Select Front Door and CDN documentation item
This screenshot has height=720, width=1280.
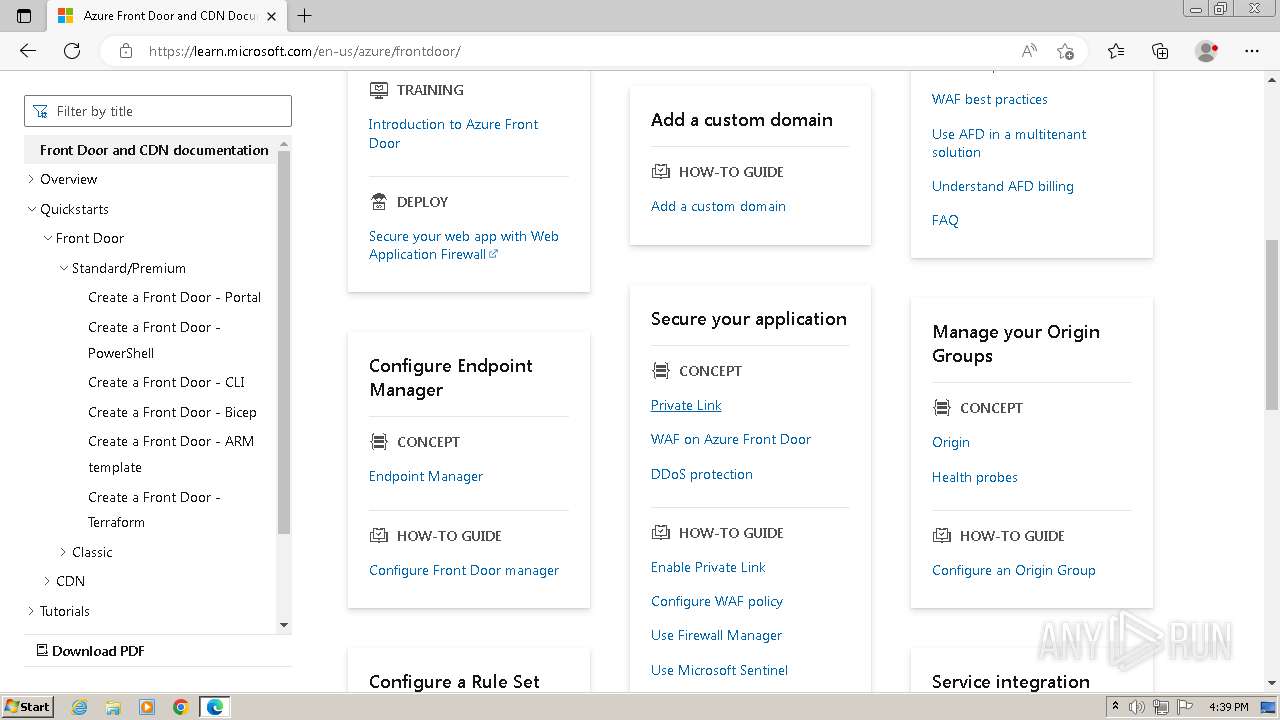click(154, 150)
